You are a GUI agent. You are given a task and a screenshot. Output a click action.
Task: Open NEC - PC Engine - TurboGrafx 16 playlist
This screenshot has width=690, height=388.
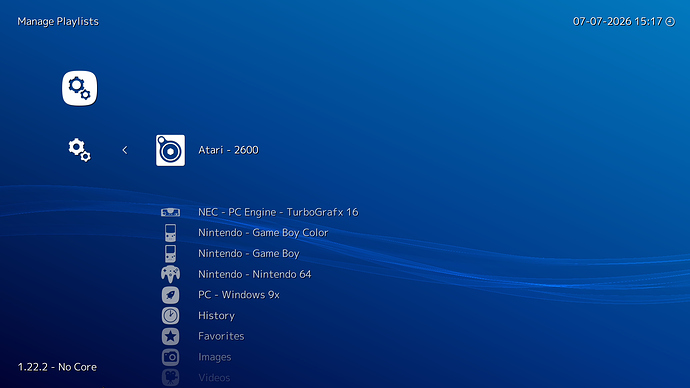click(278, 212)
